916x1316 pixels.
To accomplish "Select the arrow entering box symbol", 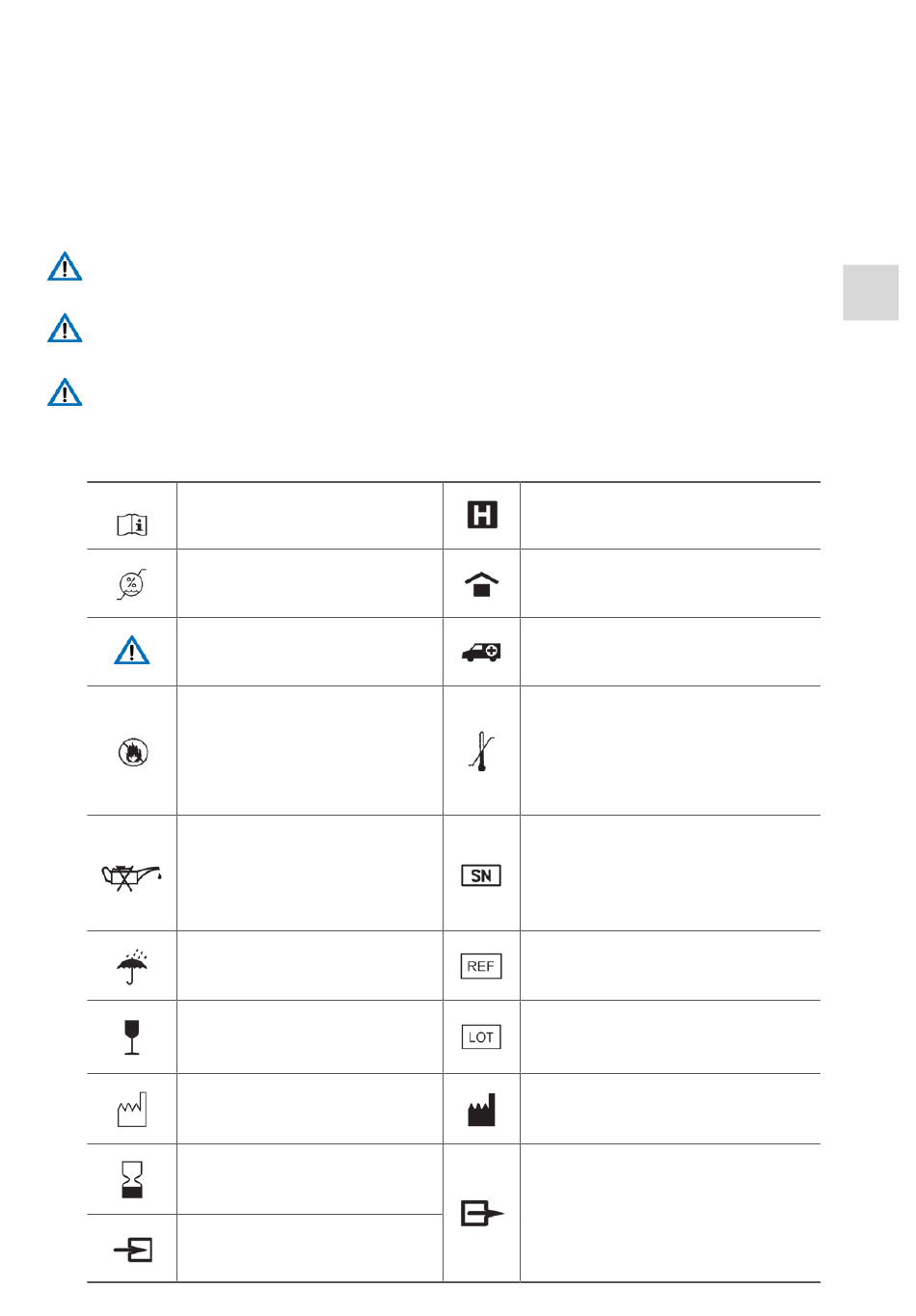I will tap(133, 1250).
